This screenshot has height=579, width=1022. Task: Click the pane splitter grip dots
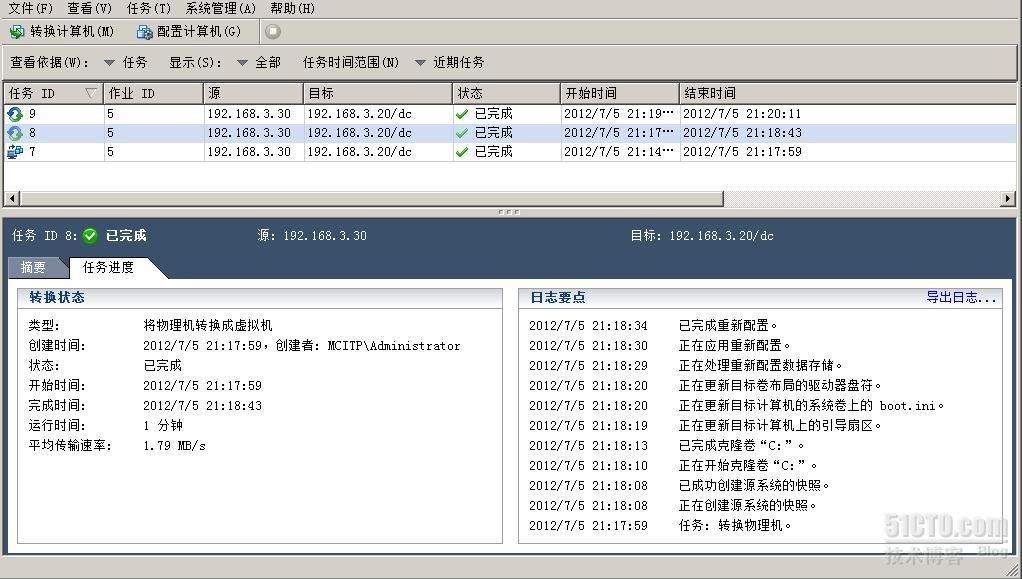(x=508, y=212)
